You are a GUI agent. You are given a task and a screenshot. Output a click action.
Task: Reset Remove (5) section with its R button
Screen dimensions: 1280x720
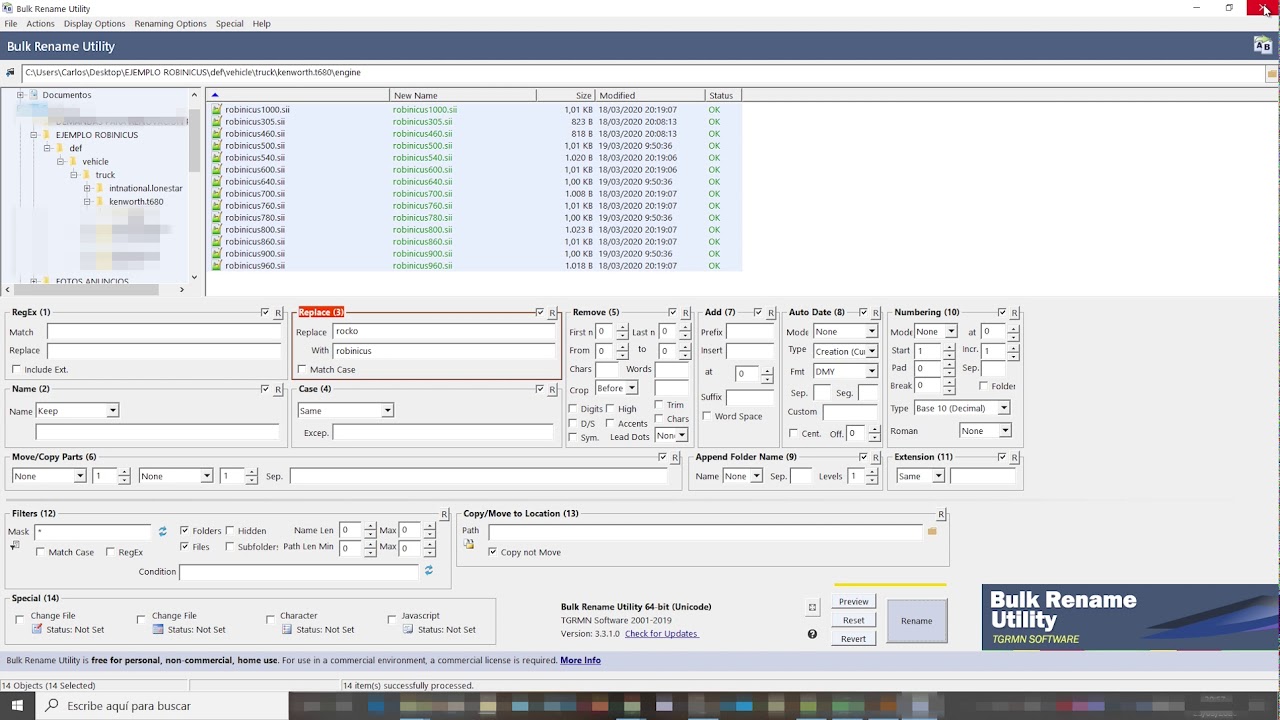tap(685, 313)
